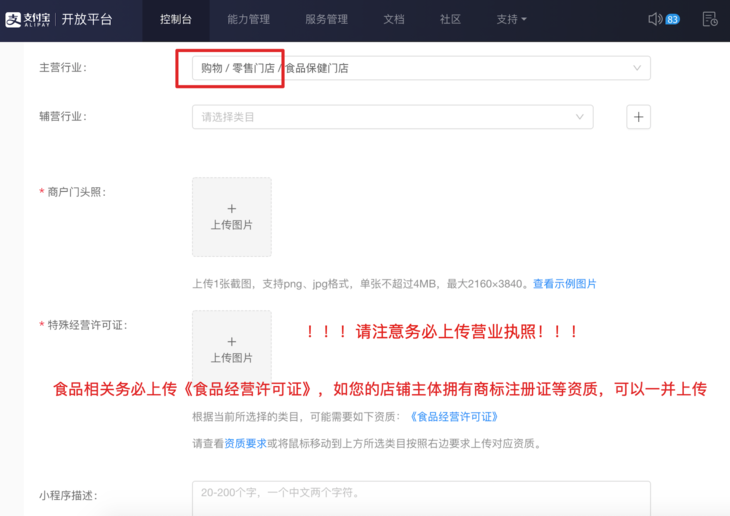Open 《食品经营许可证》 link
Image resolution: width=730 pixels, height=516 pixels.
[x=454, y=417]
